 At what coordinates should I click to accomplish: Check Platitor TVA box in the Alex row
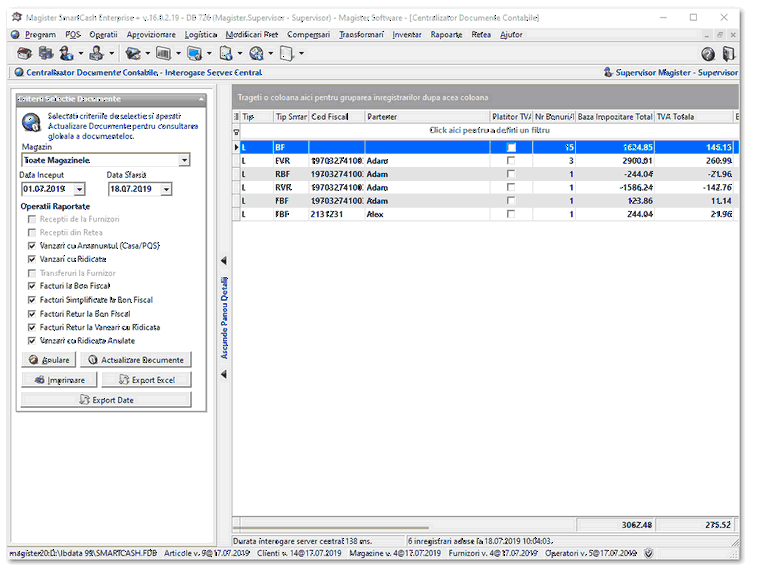(x=511, y=214)
